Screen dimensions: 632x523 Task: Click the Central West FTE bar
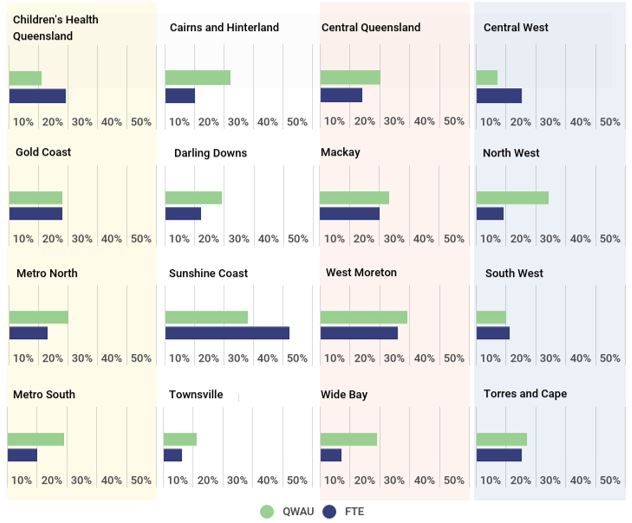click(x=499, y=95)
